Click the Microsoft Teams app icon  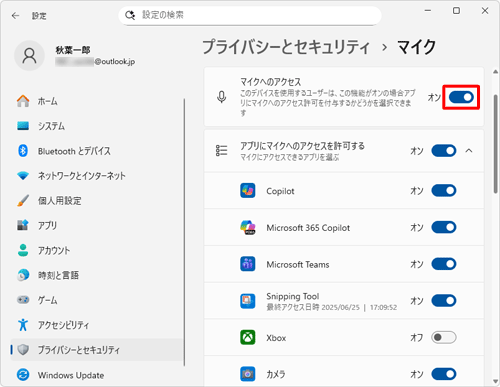pyautogui.click(x=248, y=264)
